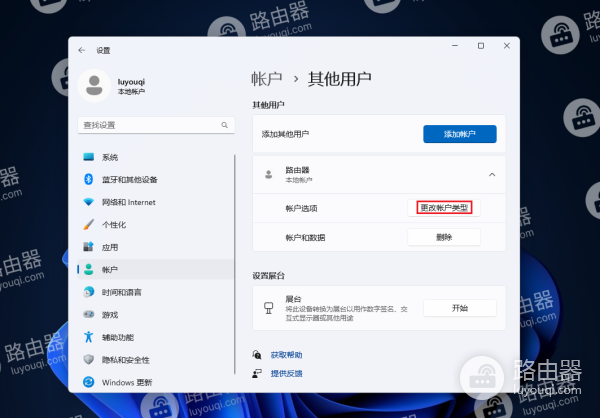The height and width of the screenshot is (418, 600).
Task: Click the back arrow in Settings
Action: 82,50
